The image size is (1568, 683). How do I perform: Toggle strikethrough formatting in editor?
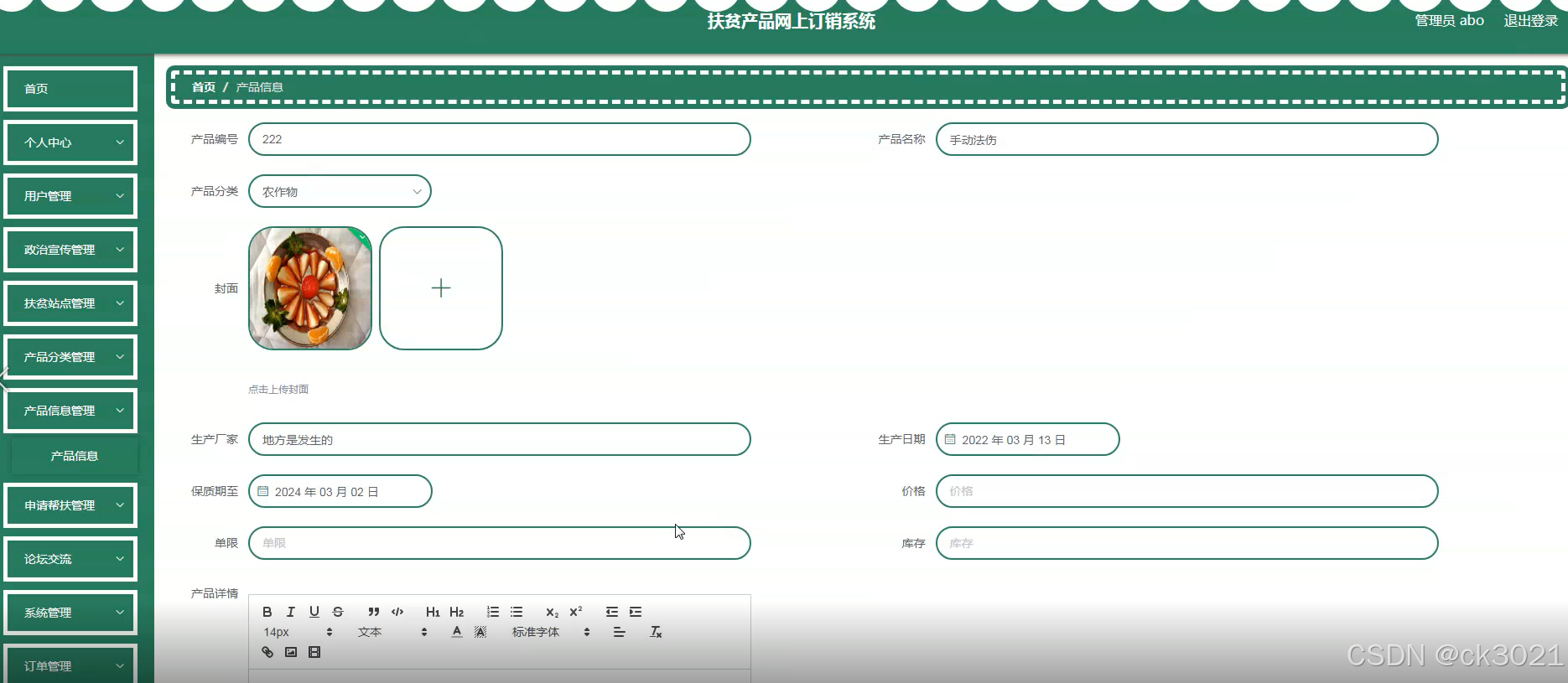338,612
